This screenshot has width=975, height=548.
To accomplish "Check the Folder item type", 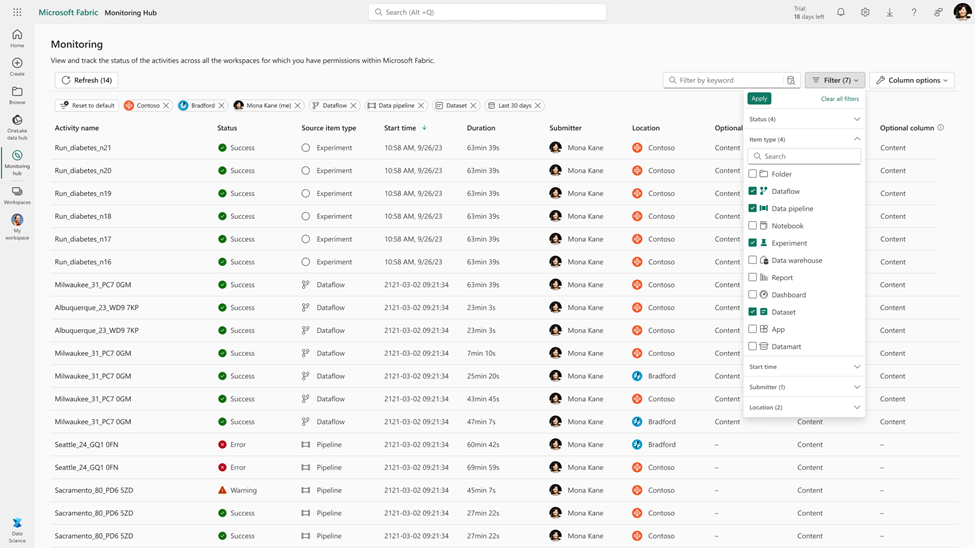I will pos(752,174).
